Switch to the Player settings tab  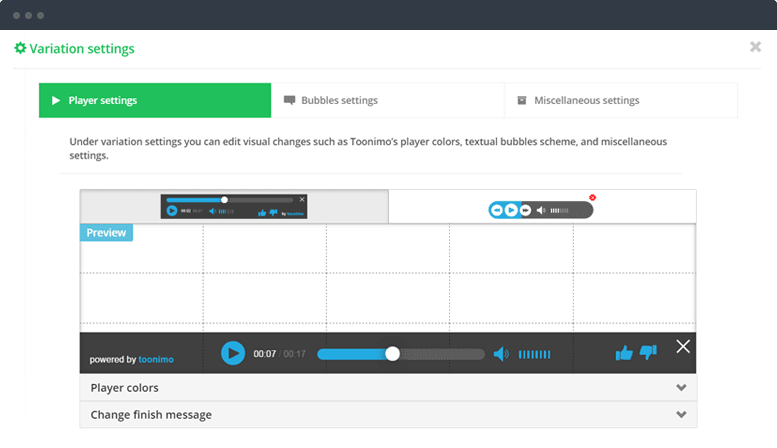155,100
